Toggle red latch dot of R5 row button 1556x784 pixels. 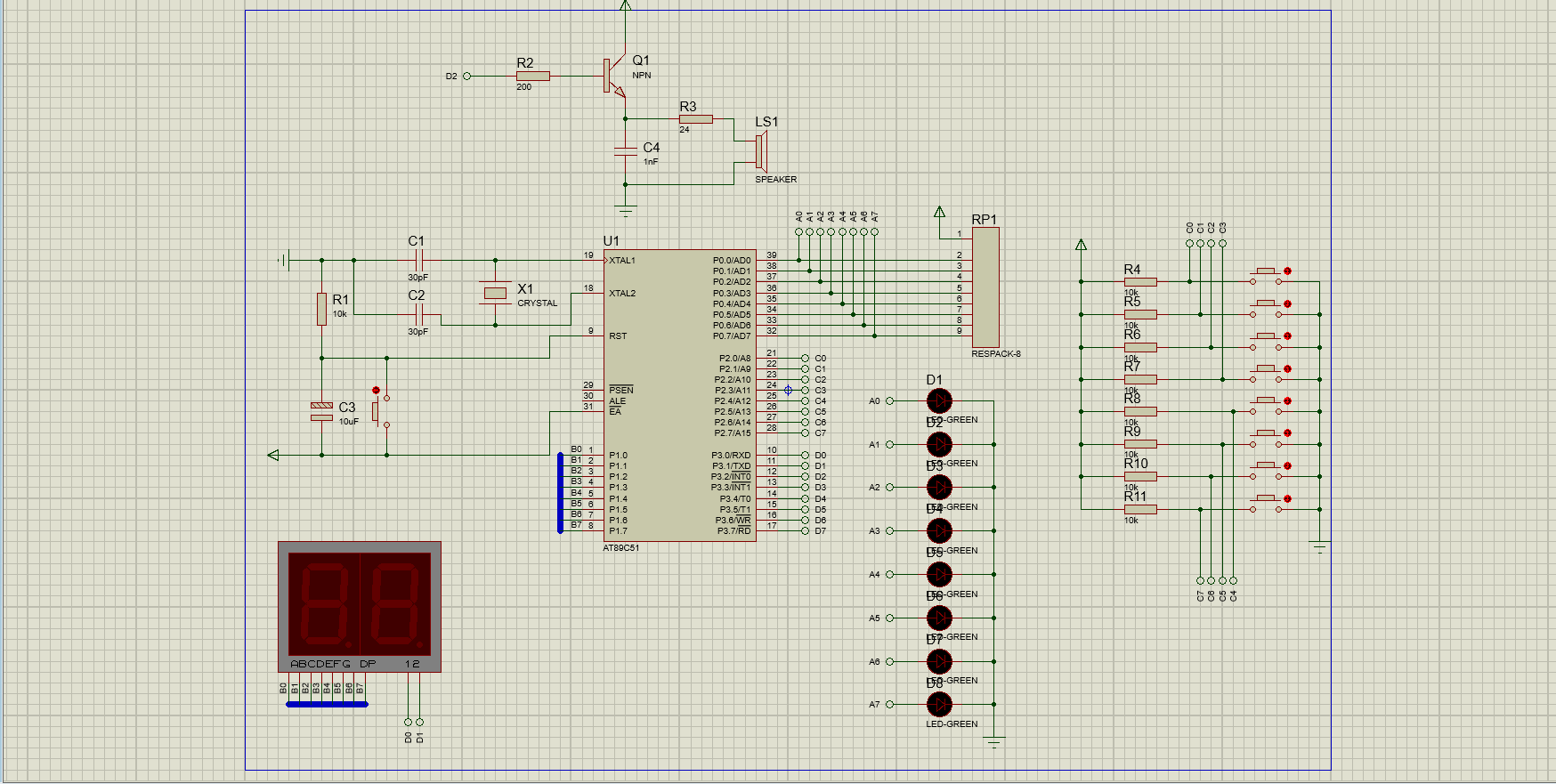1287,303
